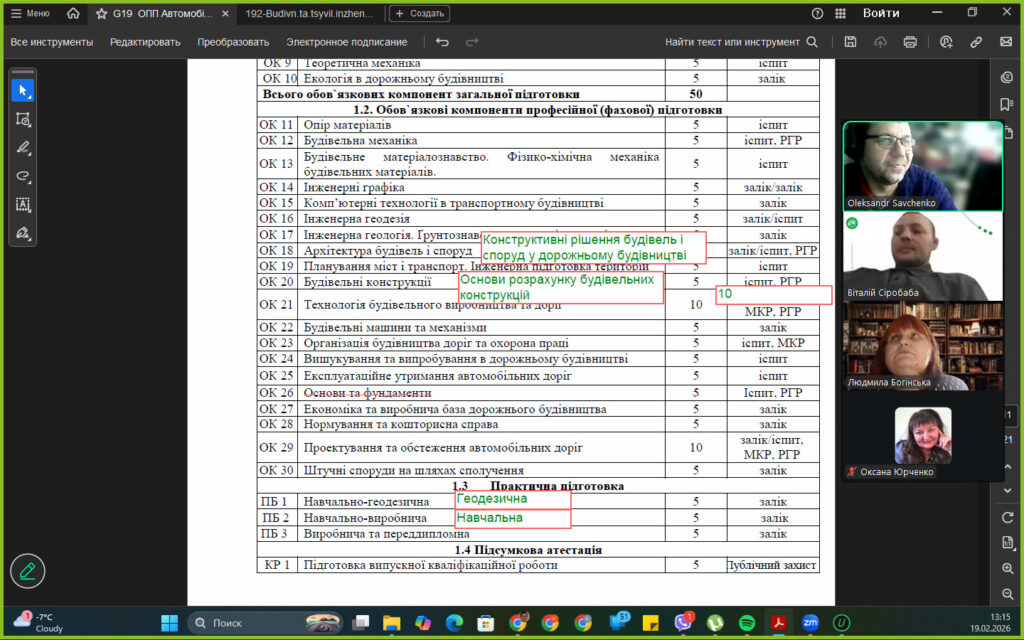Rotate the page with the rotate icon
This screenshot has height=640, width=1024.
point(1007,517)
